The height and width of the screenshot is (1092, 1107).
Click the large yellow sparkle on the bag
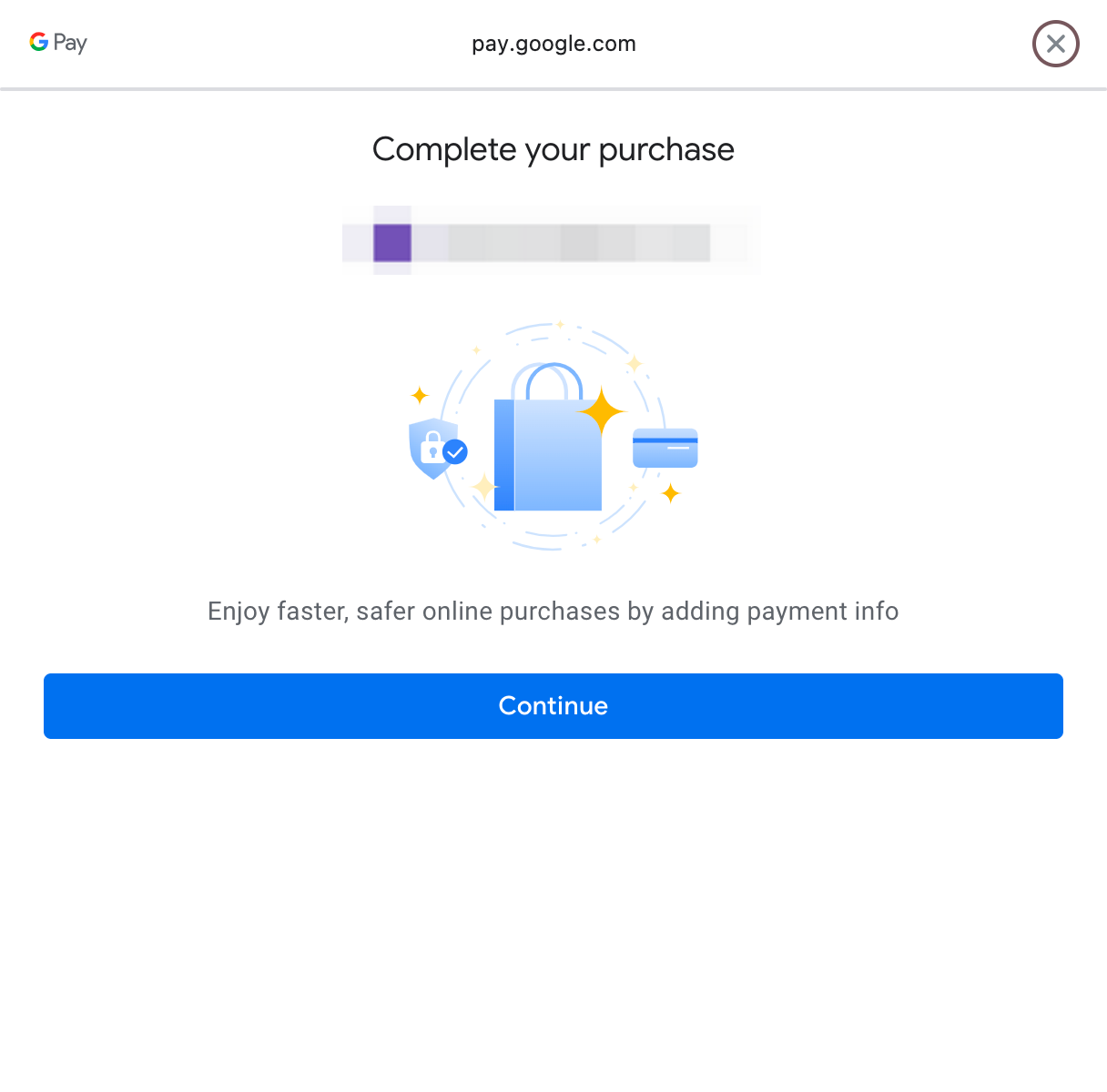tap(601, 411)
